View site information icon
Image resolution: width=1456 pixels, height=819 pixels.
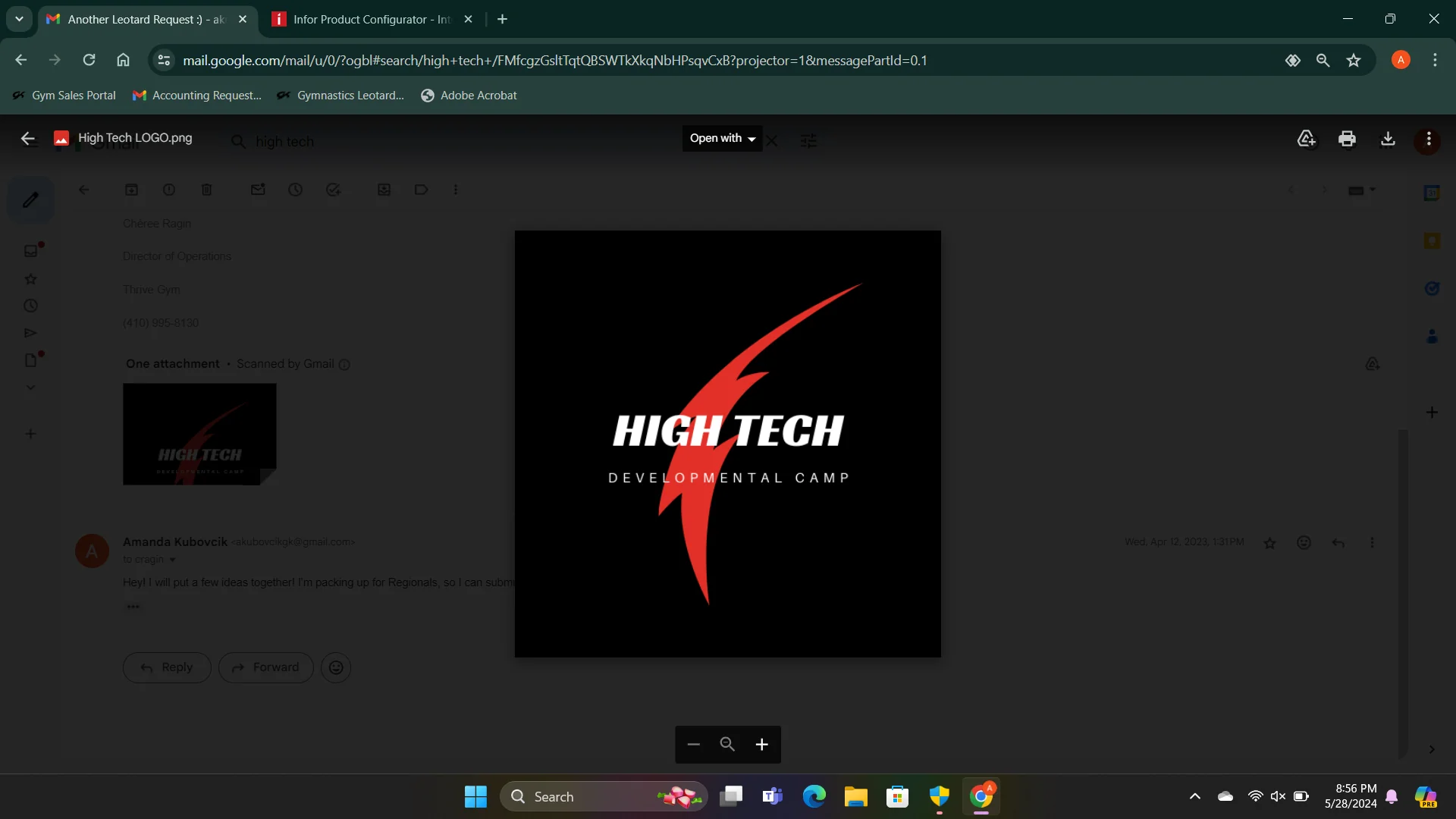164,60
